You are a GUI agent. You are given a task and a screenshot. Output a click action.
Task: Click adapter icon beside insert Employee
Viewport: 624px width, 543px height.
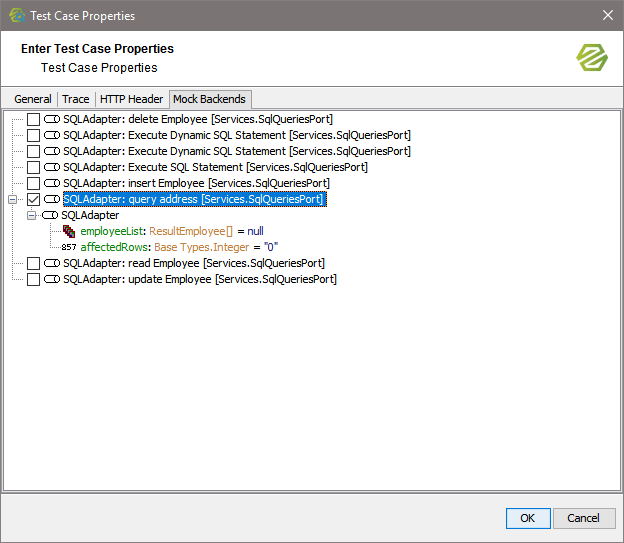52,183
